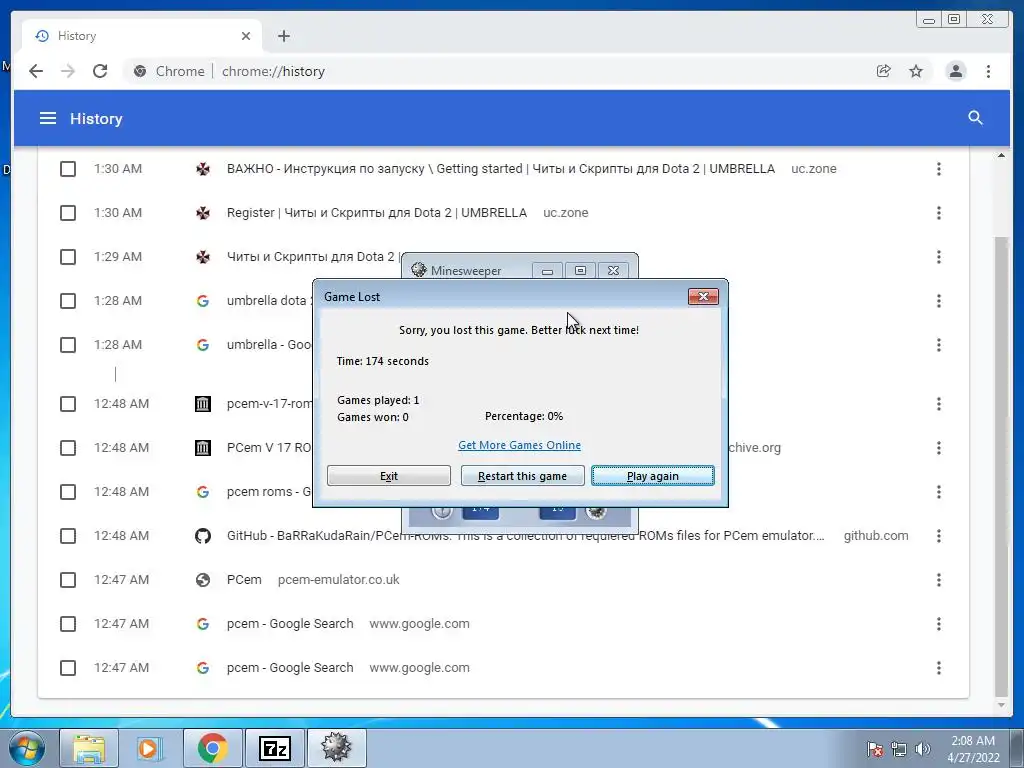The height and width of the screenshot is (768, 1024).
Task: Switch to Chrome in the taskbar
Action: pos(212,748)
